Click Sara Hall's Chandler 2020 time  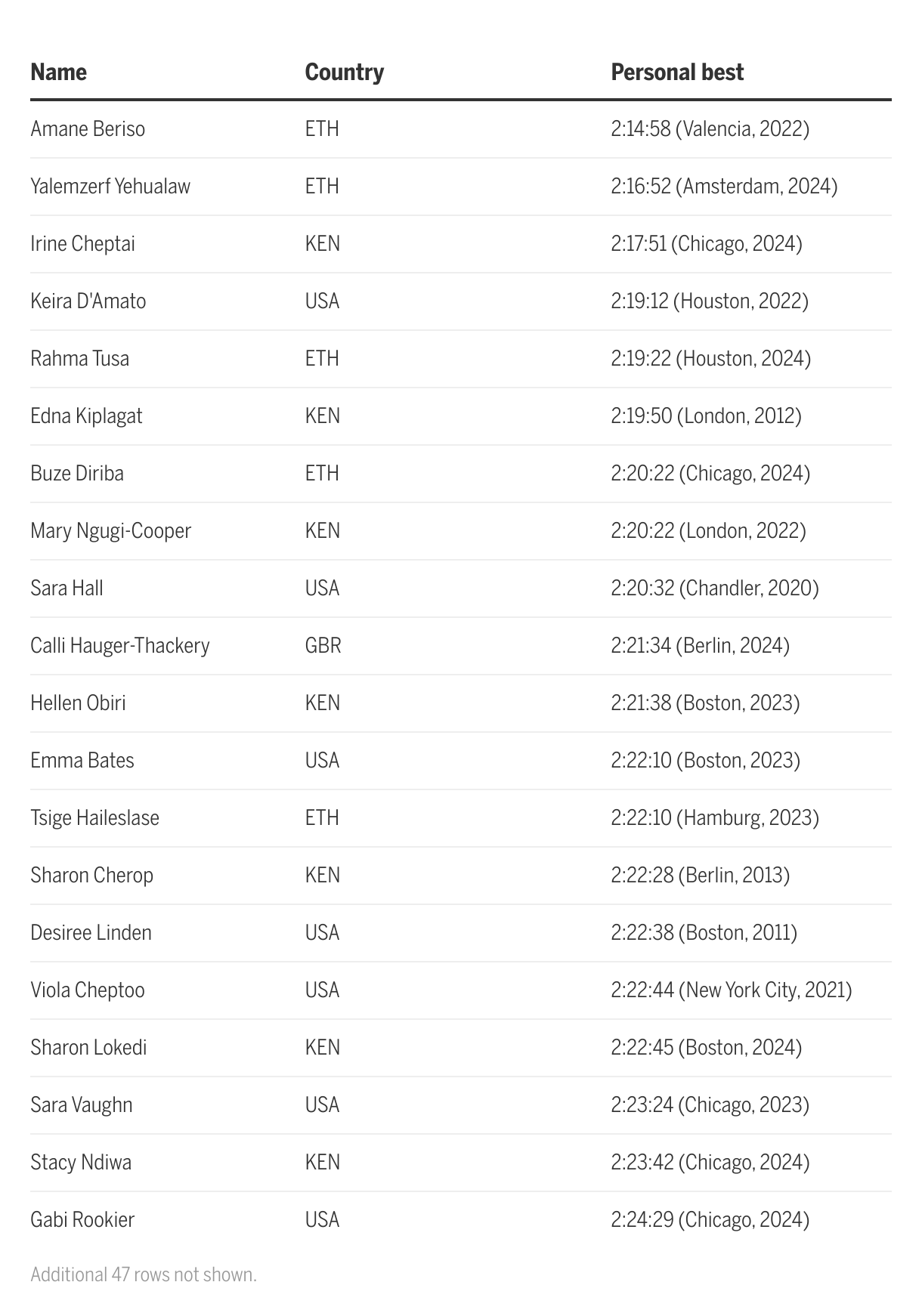[714, 588]
